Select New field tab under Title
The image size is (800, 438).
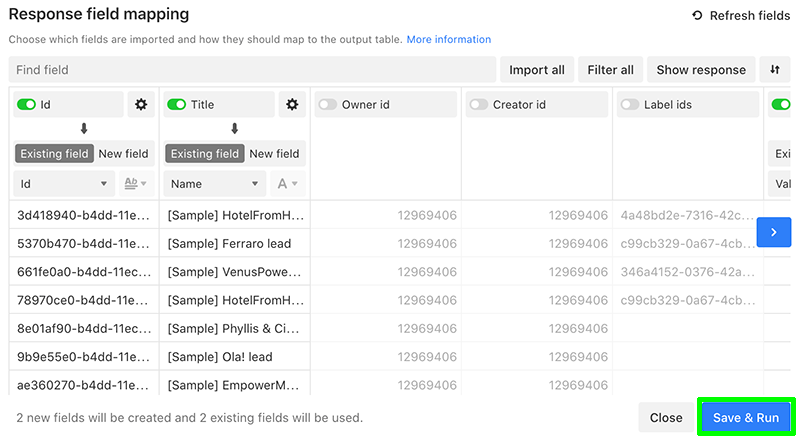click(274, 154)
